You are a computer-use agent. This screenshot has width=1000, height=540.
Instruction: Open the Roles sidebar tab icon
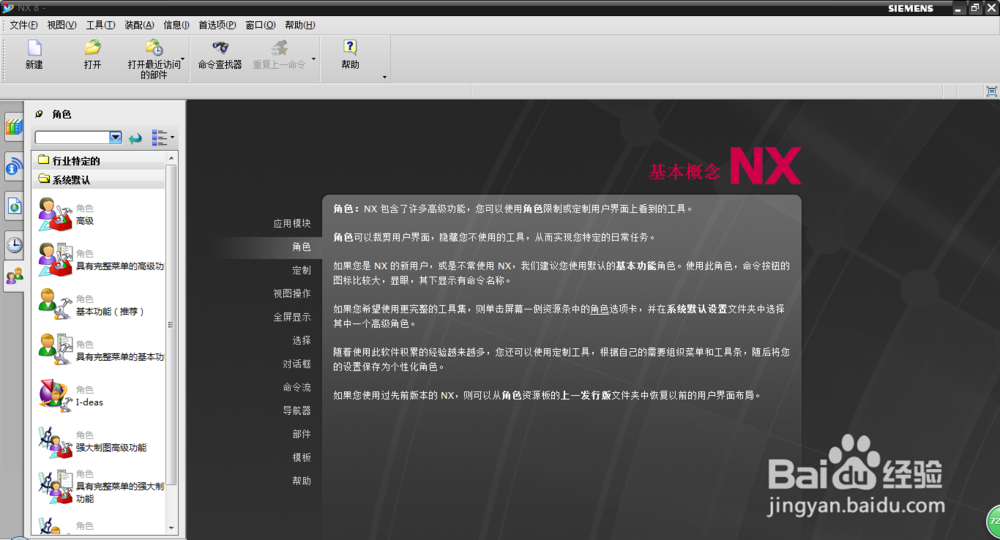click(x=13, y=277)
